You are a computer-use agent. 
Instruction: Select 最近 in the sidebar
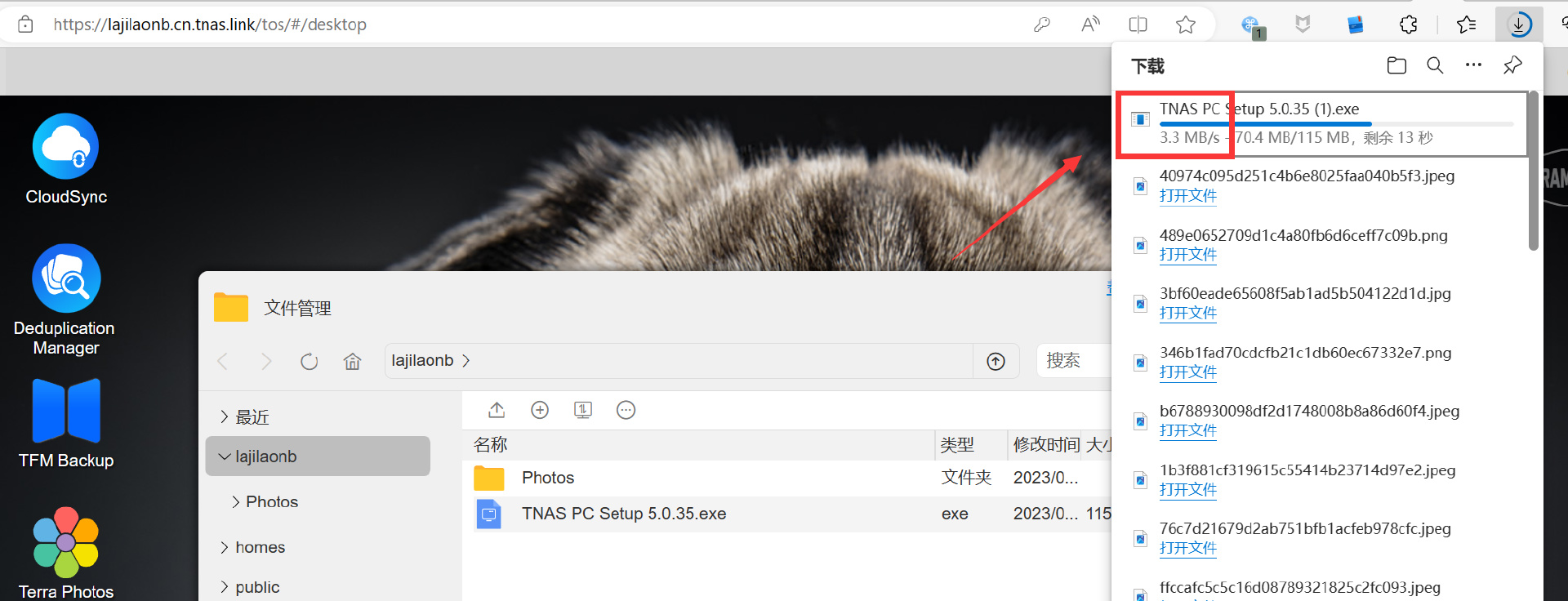(252, 417)
